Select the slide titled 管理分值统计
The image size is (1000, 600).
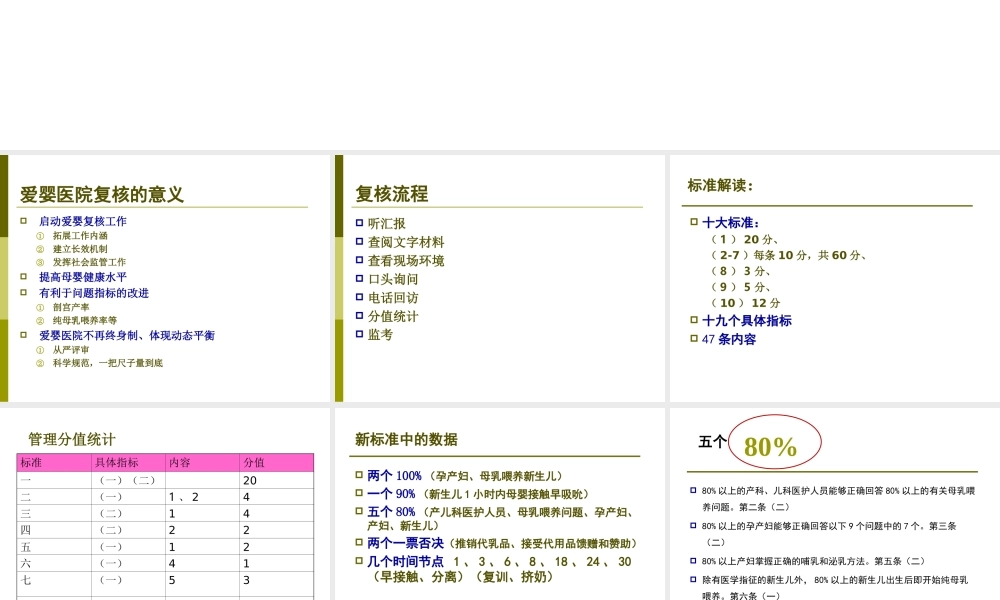[71, 438]
